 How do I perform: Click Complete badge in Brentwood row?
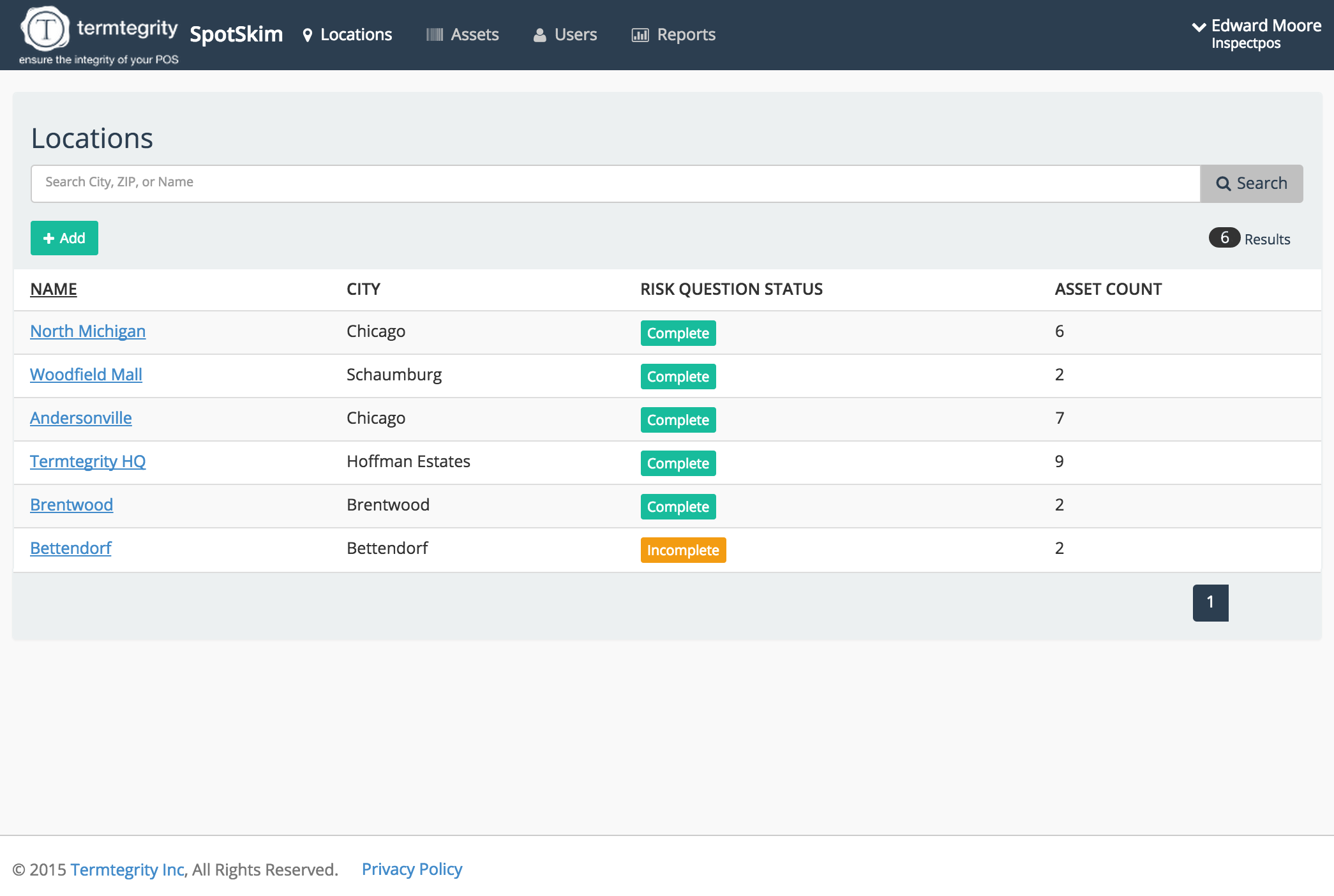(678, 507)
